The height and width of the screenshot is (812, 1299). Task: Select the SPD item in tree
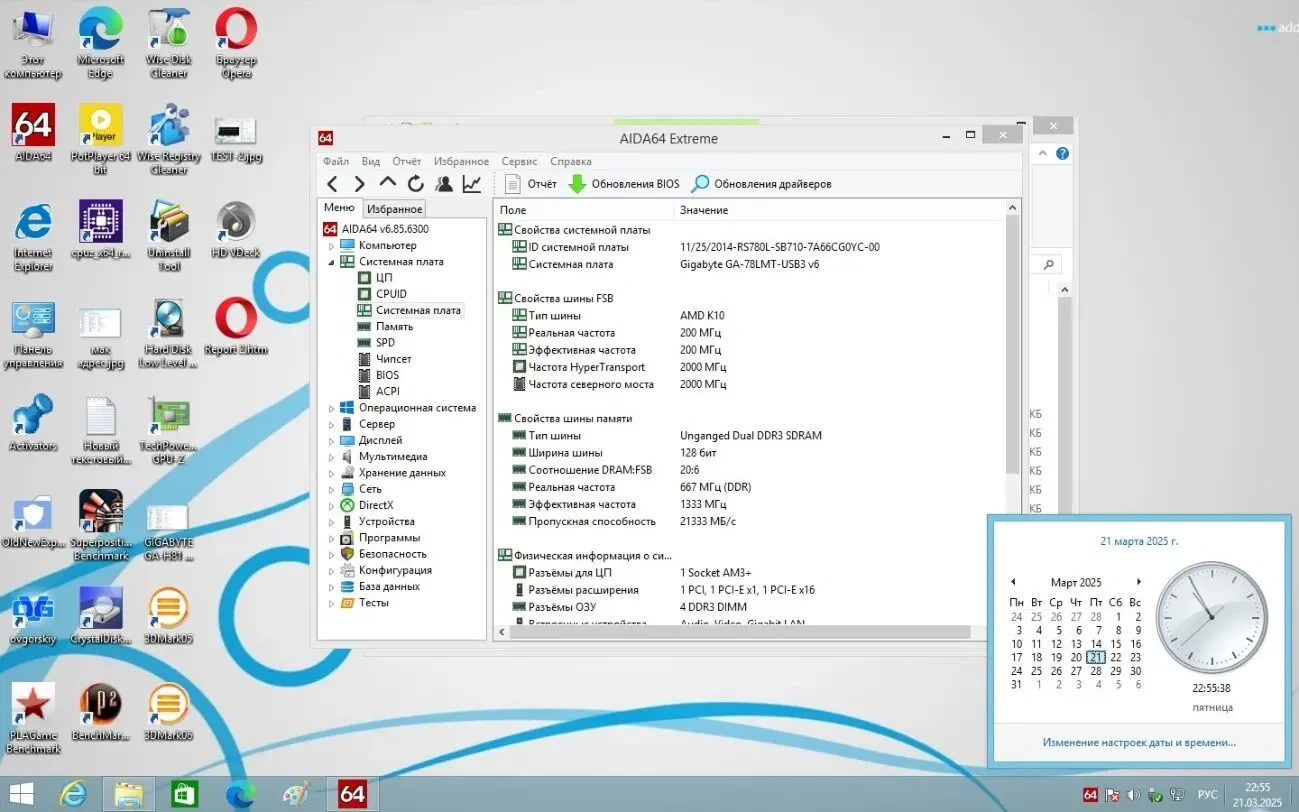[385, 343]
